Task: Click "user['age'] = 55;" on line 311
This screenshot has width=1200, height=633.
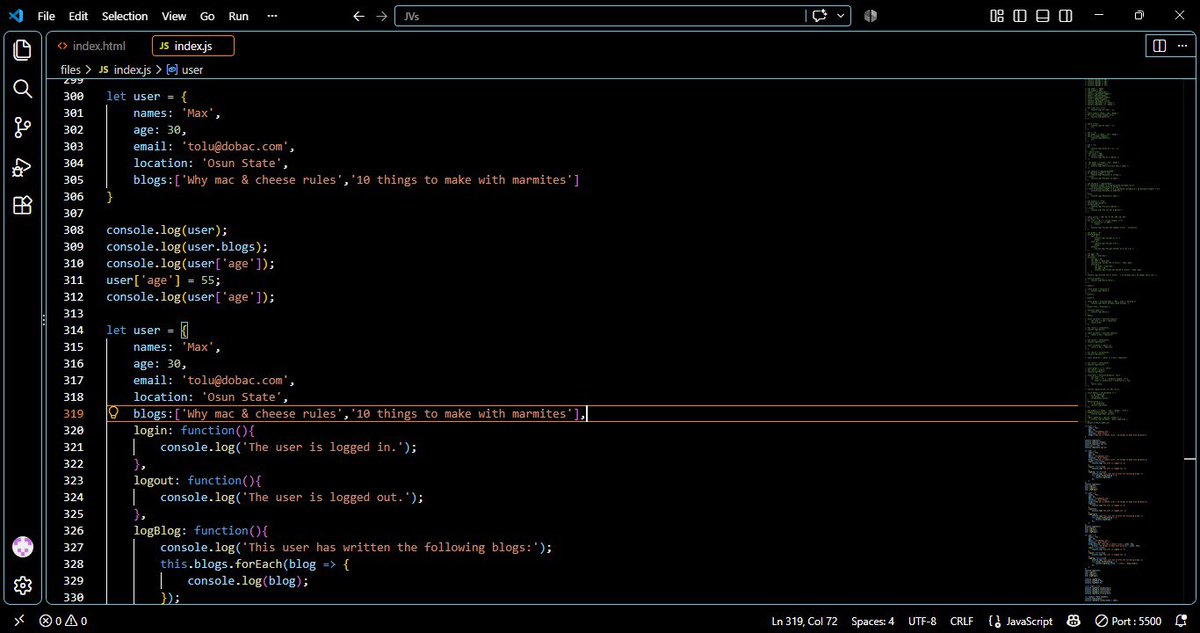Action: 164,280
